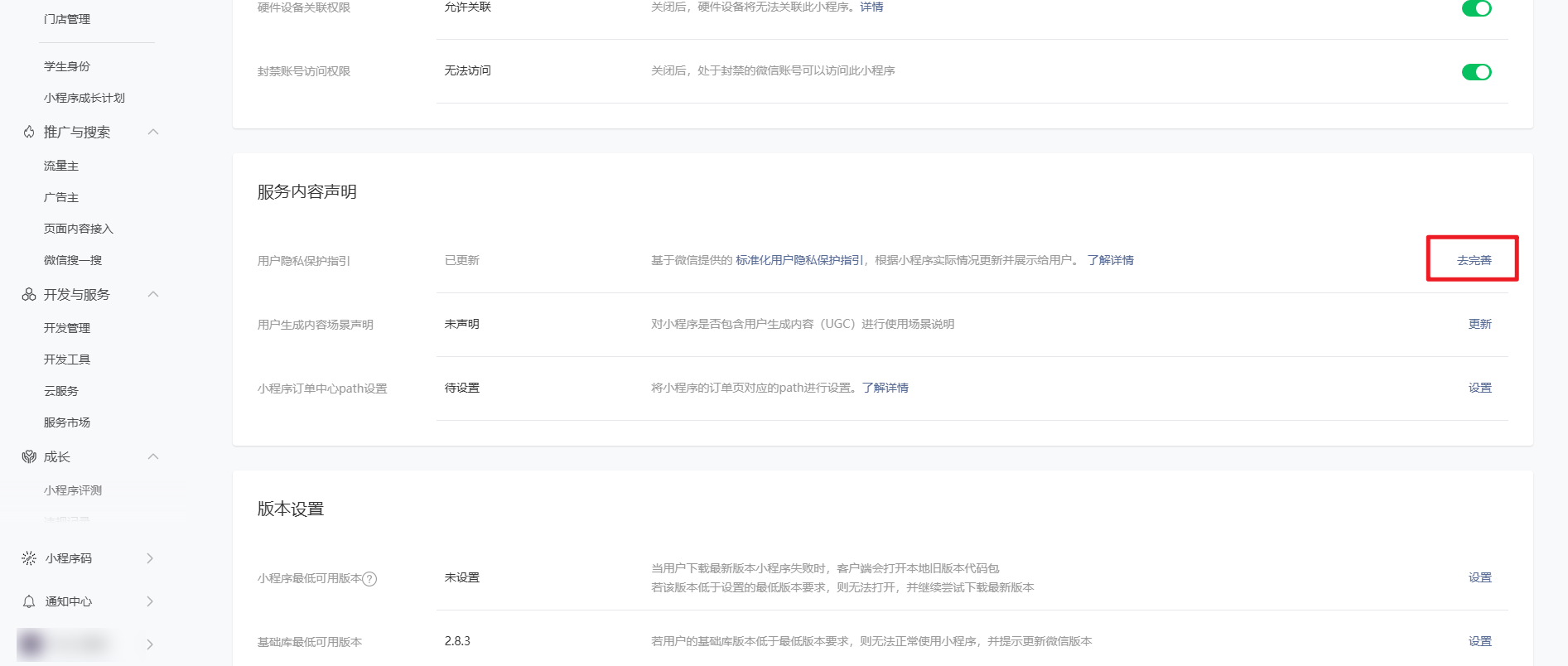Image resolution: width=1568 pixels, height=666 pixels.
Task: Click the 成长 section icon
Action: coord(29,456)
